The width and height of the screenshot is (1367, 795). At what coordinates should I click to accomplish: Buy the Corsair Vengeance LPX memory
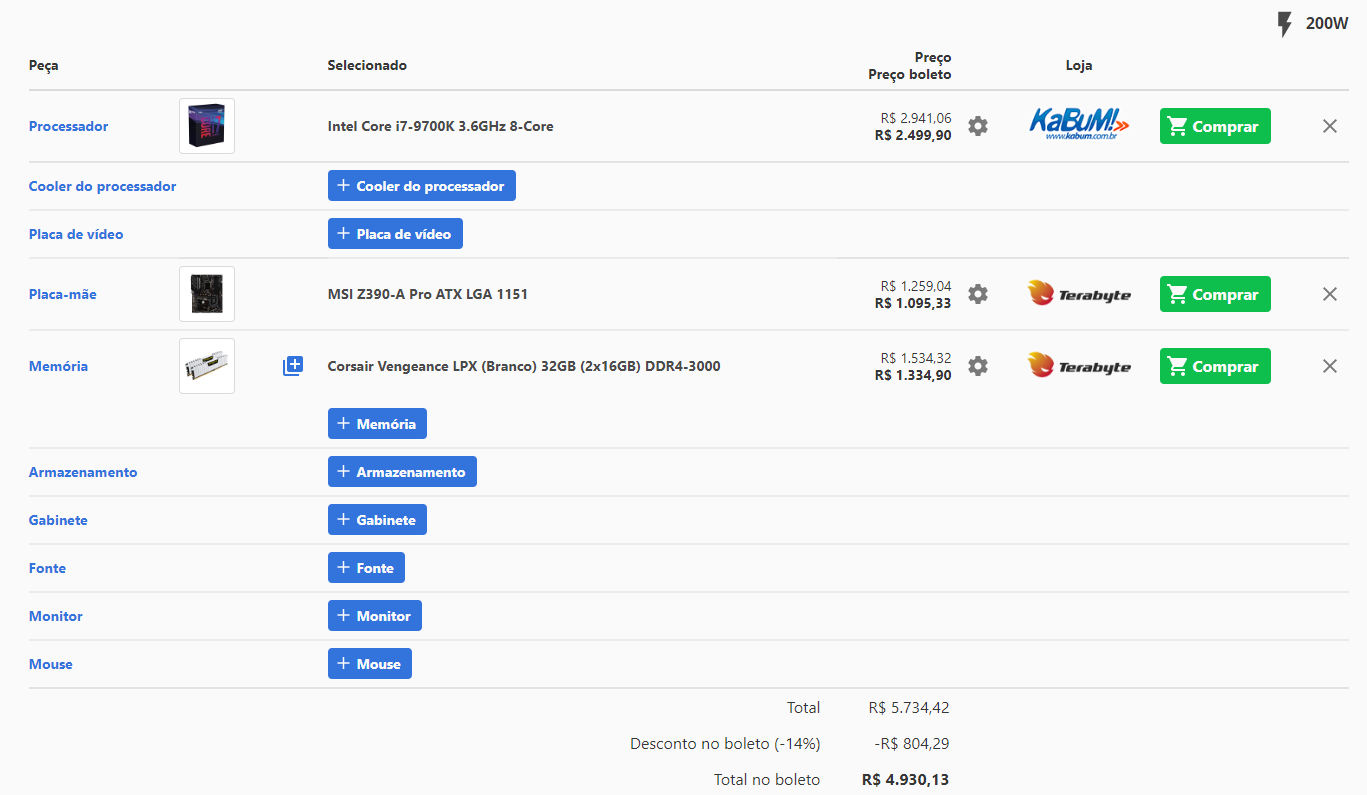click(1215, 366)
